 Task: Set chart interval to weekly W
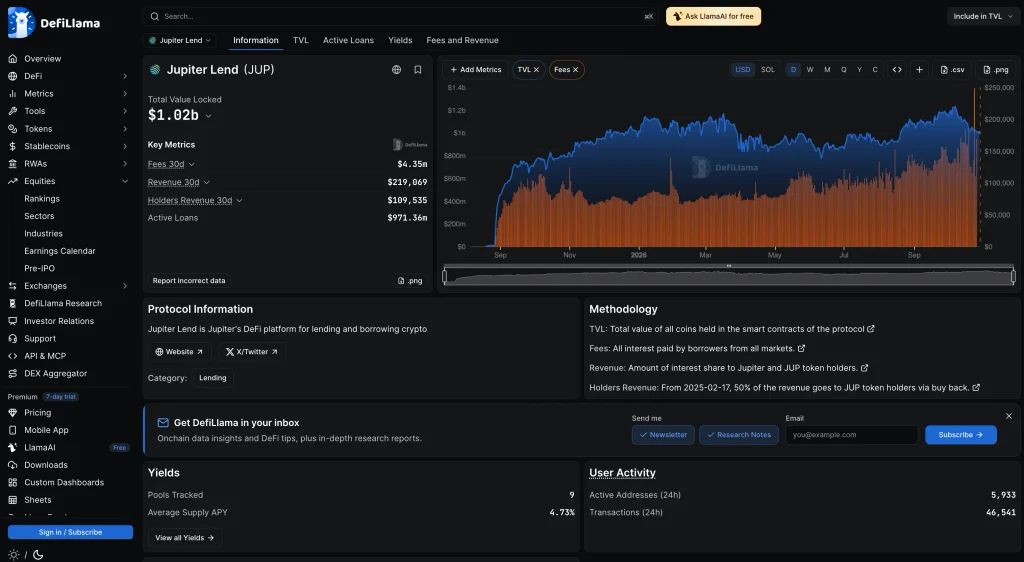pyautogui.click(x=810, y=70)
